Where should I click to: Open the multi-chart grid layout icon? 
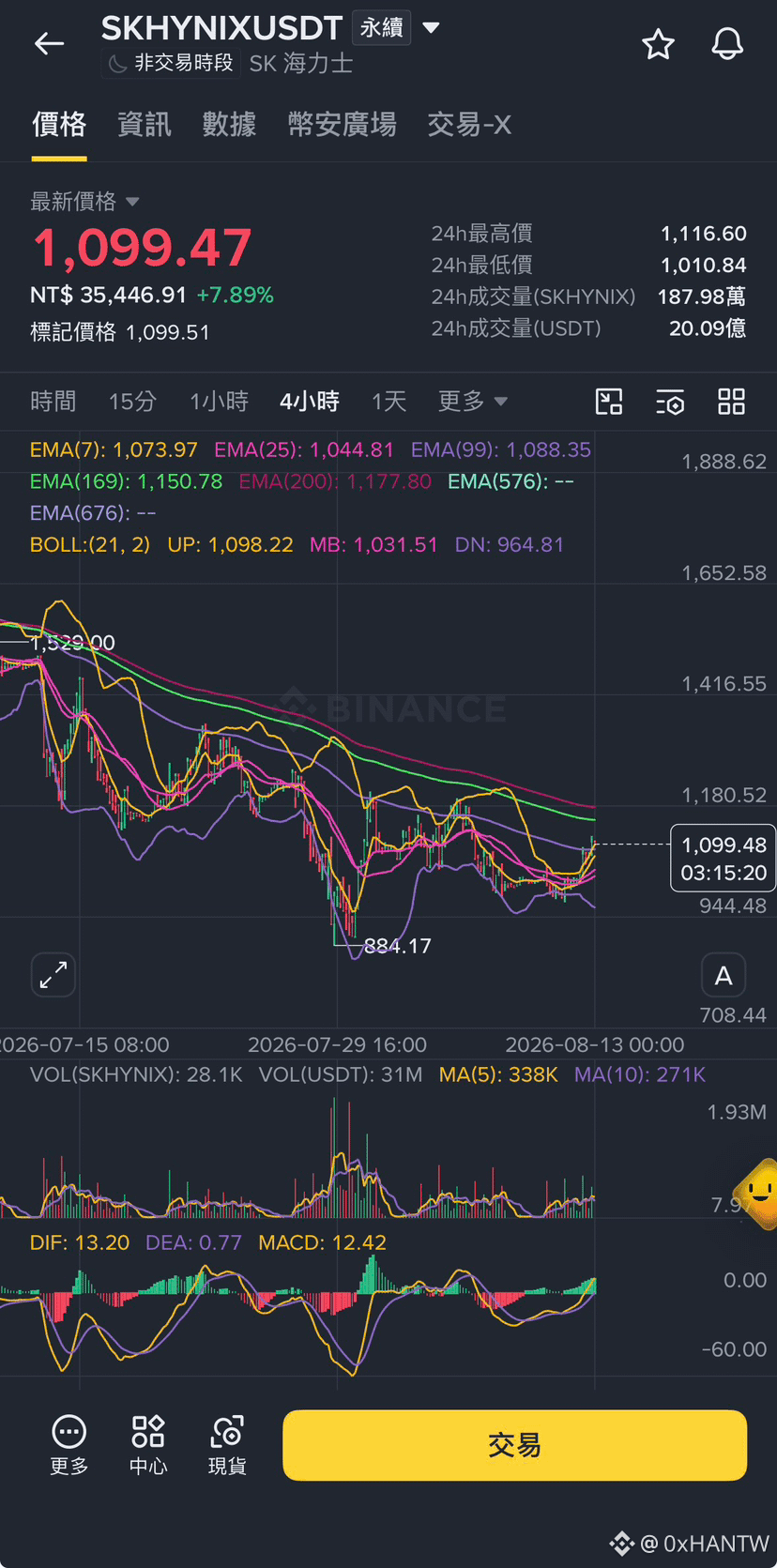click(x=731, y=402)
